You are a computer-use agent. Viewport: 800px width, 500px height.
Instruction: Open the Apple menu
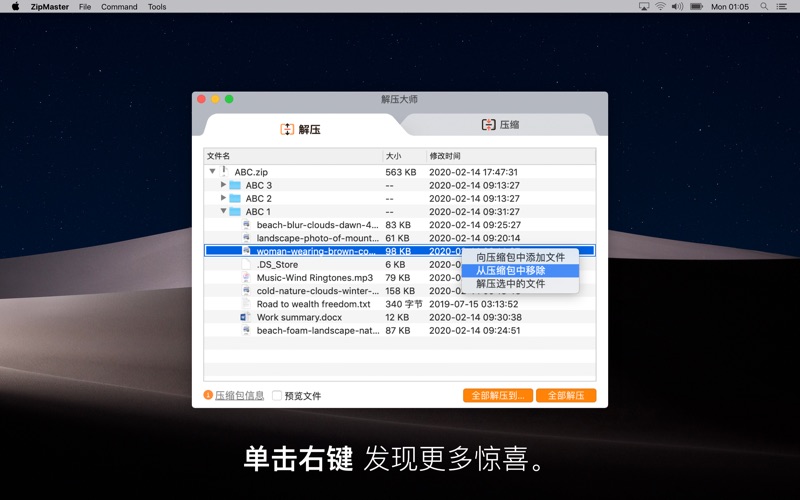coord(15,7)
